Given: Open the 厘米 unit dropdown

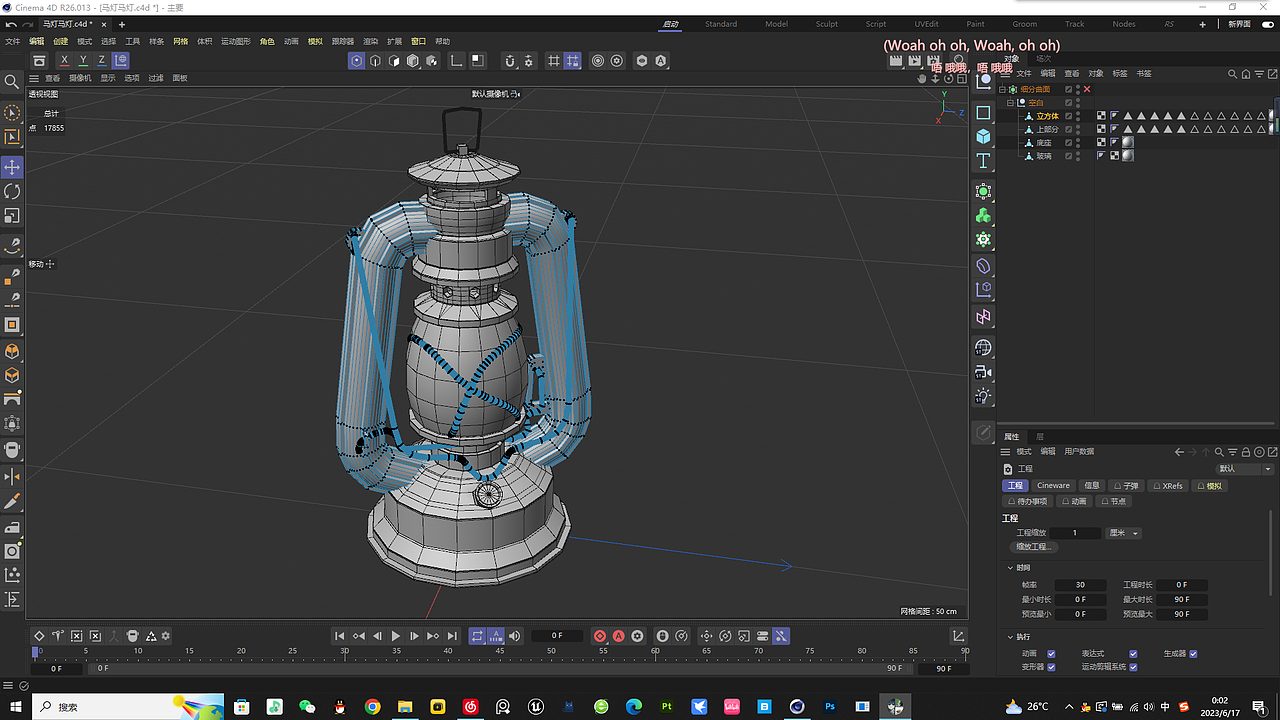Looking at the screenshot, I should pyautogui.click(x=1124, y=533).
